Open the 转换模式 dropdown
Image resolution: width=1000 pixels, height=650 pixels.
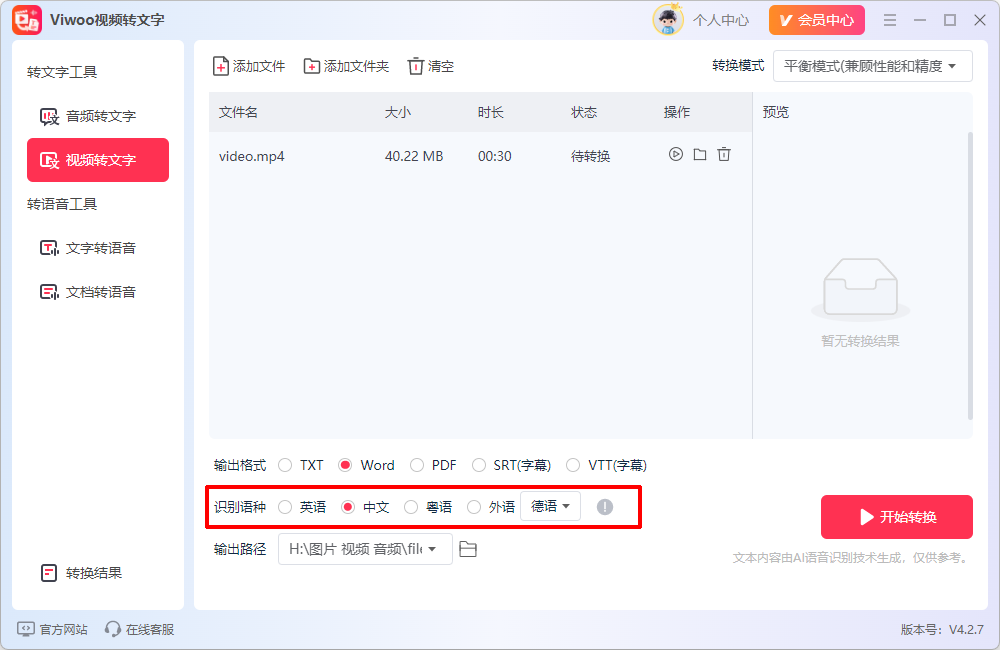pyautogui.click(x=872, y=66)
